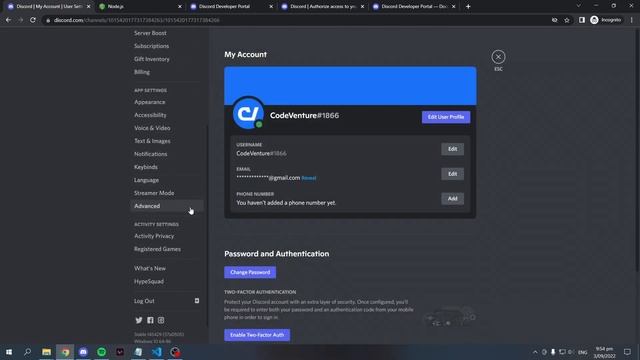
Task: Click the Incognito profile badge
Action: [x=606, y=20]
